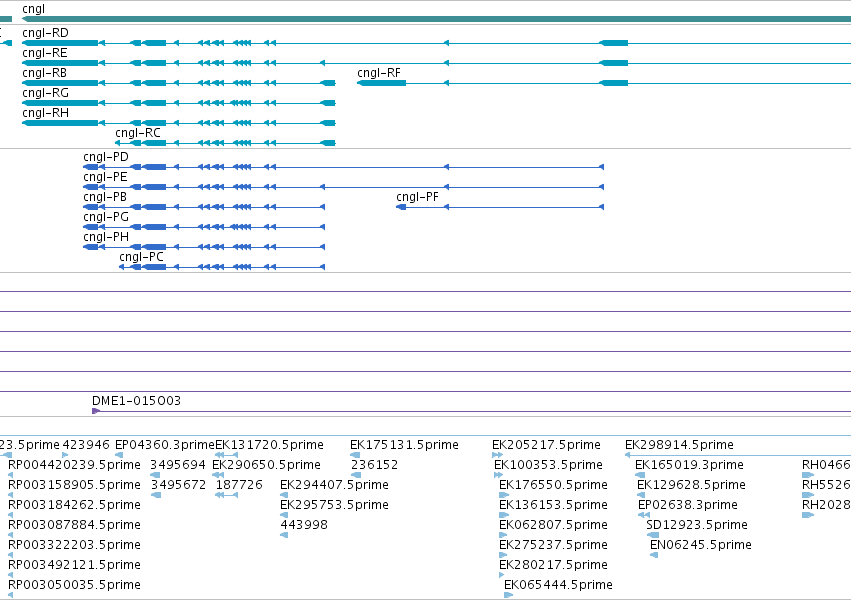Screen dimensions: 851x600
Task: Click the cngl-RD large upstream exon block
Action: (x=614, y=43)
